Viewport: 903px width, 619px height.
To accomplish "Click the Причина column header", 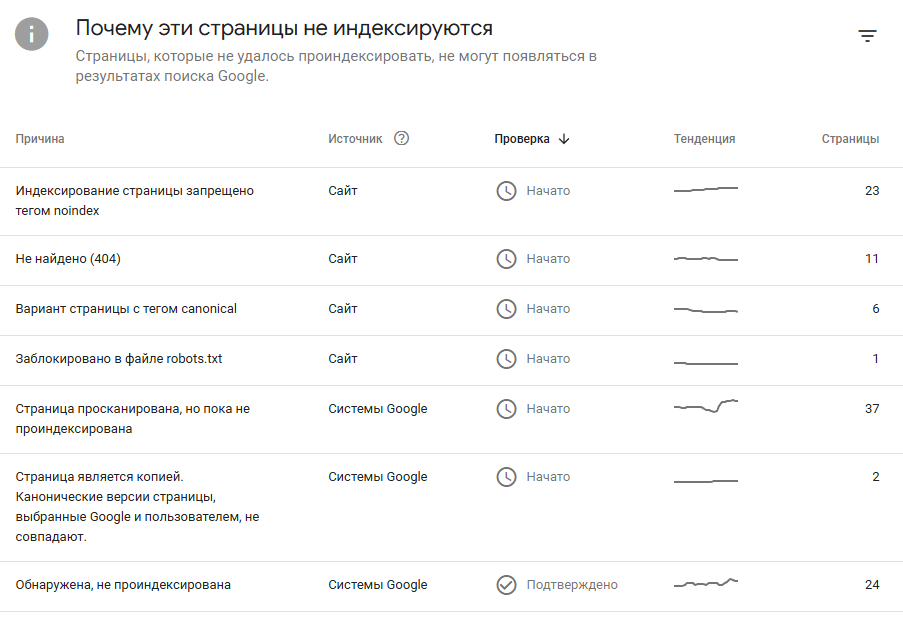I will 40,139.
